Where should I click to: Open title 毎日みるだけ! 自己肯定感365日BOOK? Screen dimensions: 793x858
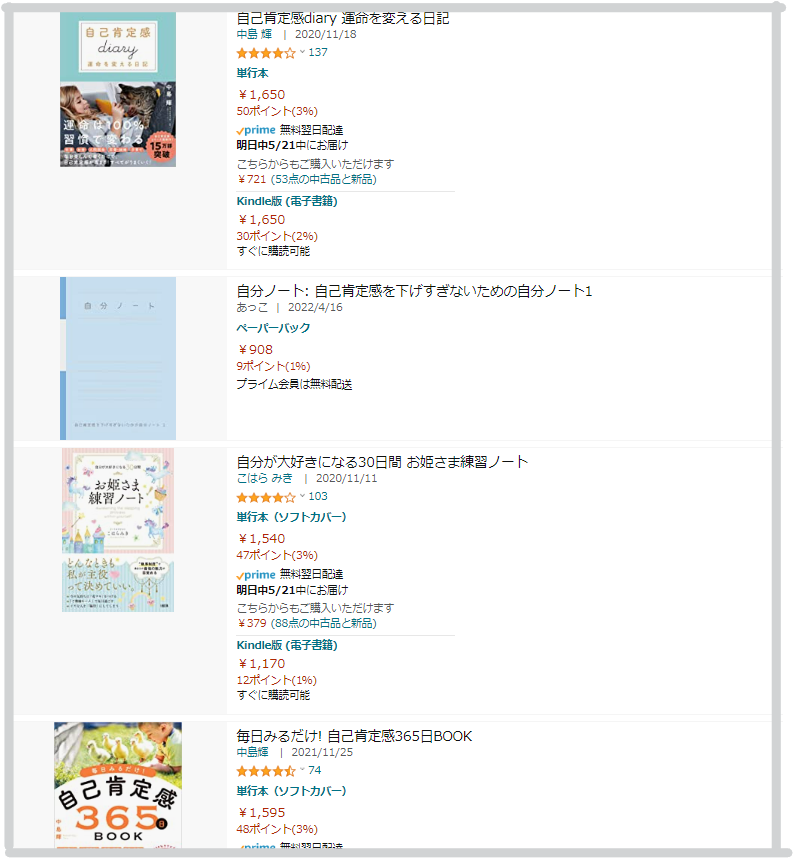[354, 736]
